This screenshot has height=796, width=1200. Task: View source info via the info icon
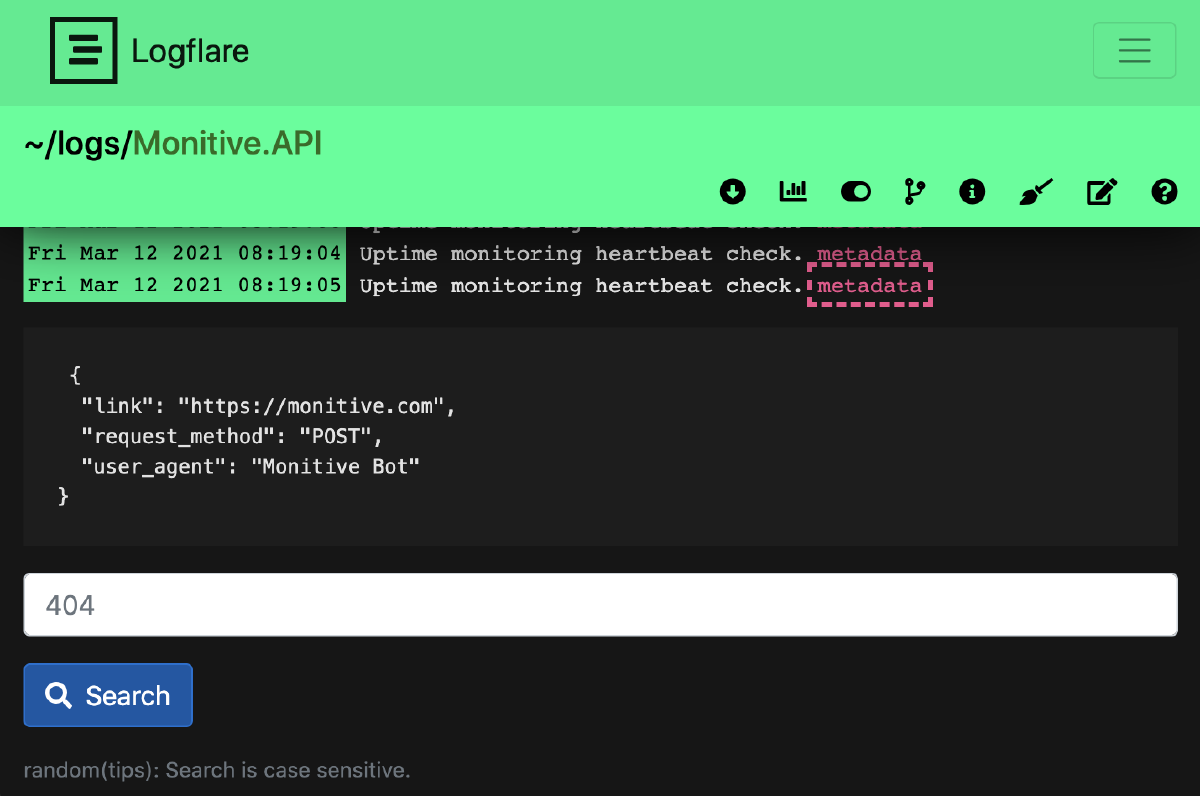point(971,191)
